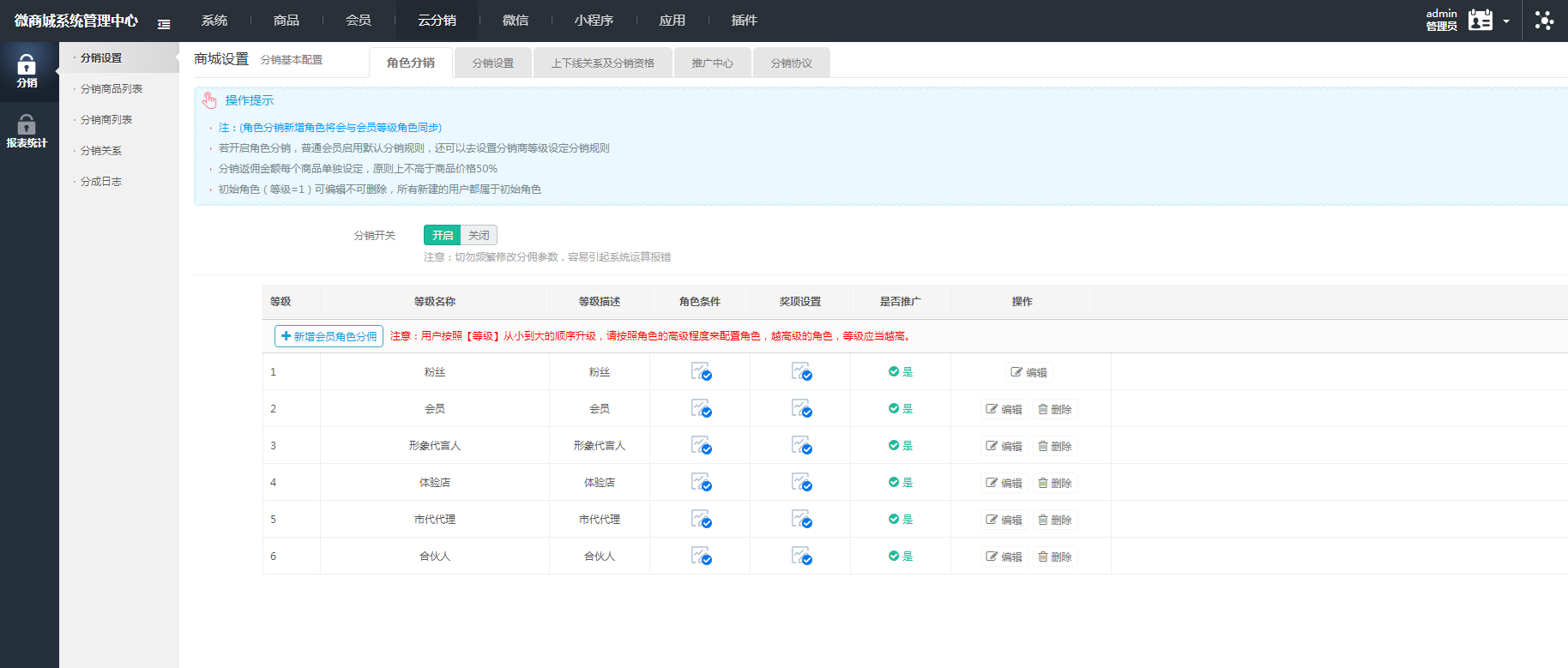Click the 角色条件 icon for the 体验店 row
The image size is (1568, 668).
[x=701, y=482]
